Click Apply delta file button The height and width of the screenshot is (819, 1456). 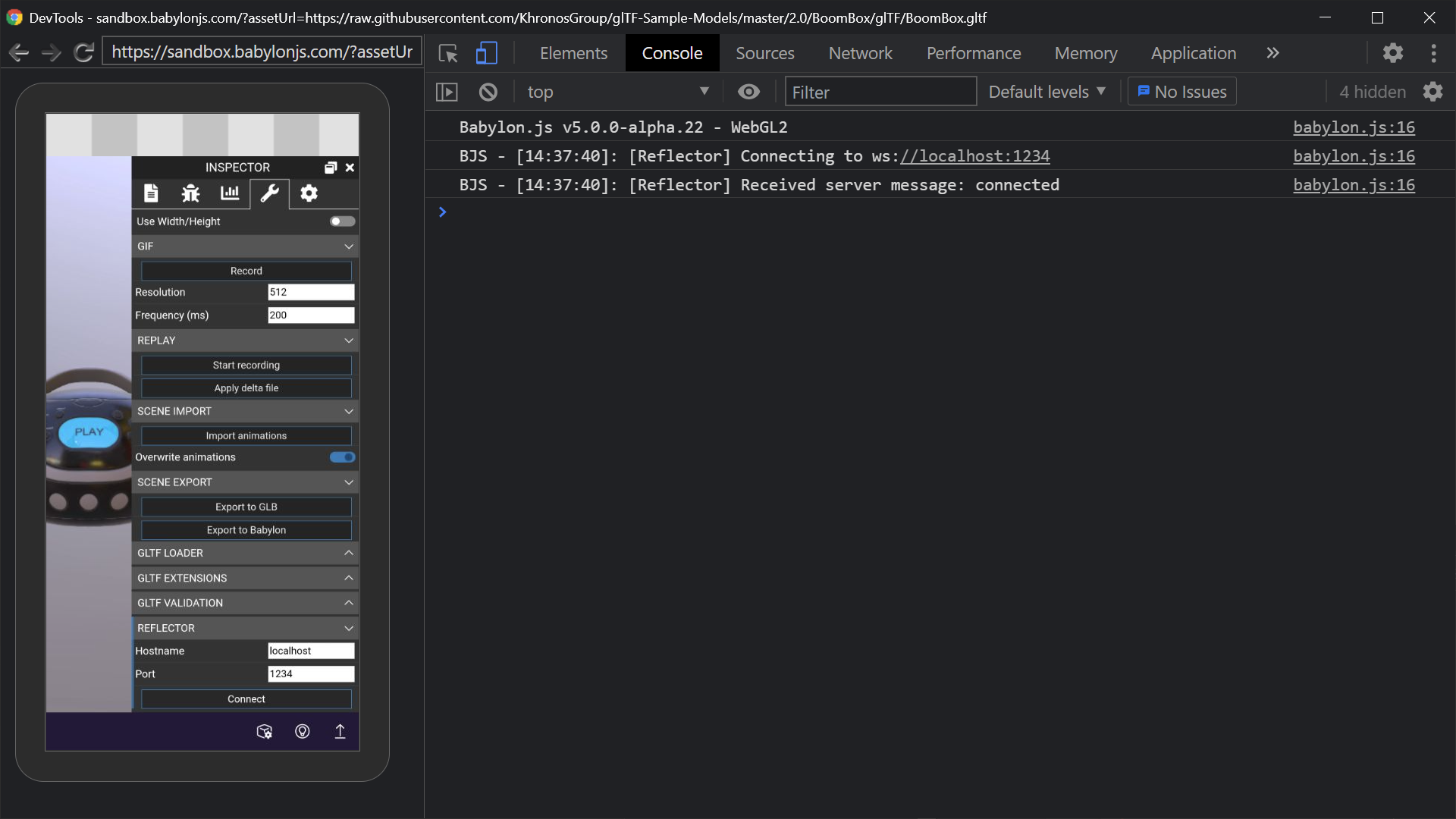coord(246,388)
